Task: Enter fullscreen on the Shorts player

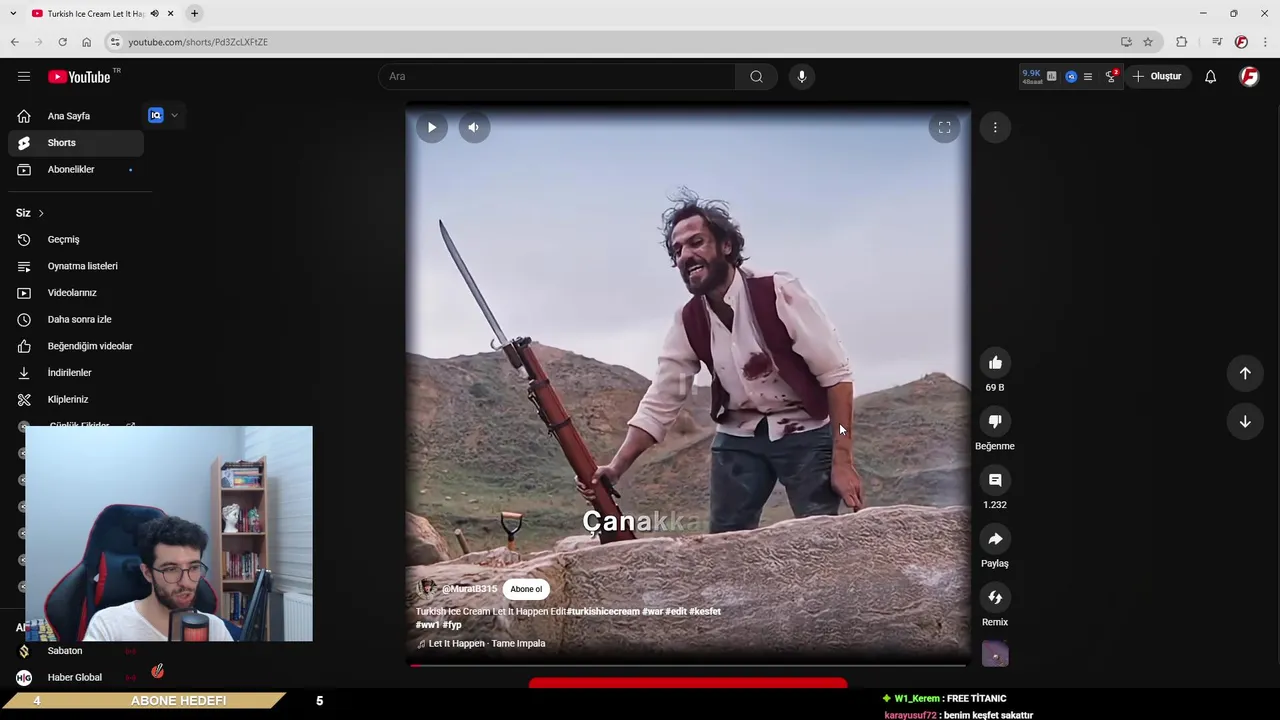Action: click(944, 127)
